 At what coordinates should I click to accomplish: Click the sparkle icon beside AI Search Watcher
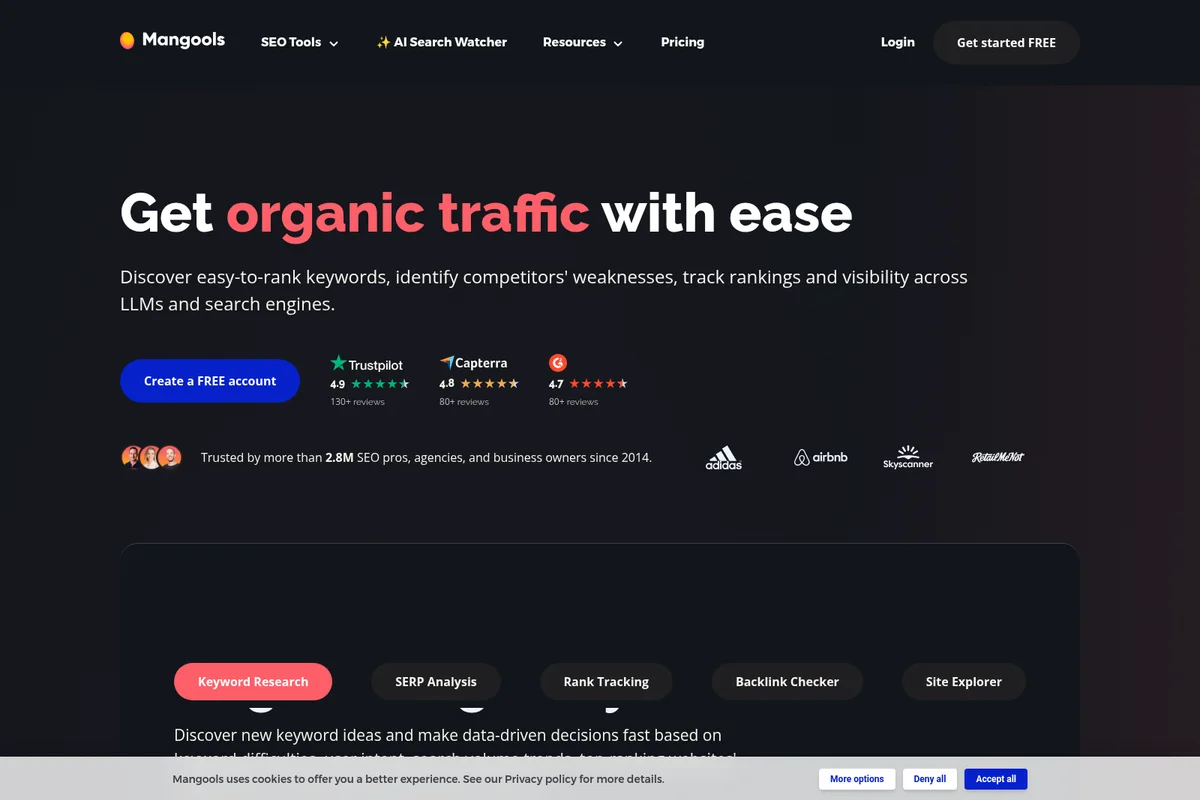pyautogui.click(x=383, y=42)
